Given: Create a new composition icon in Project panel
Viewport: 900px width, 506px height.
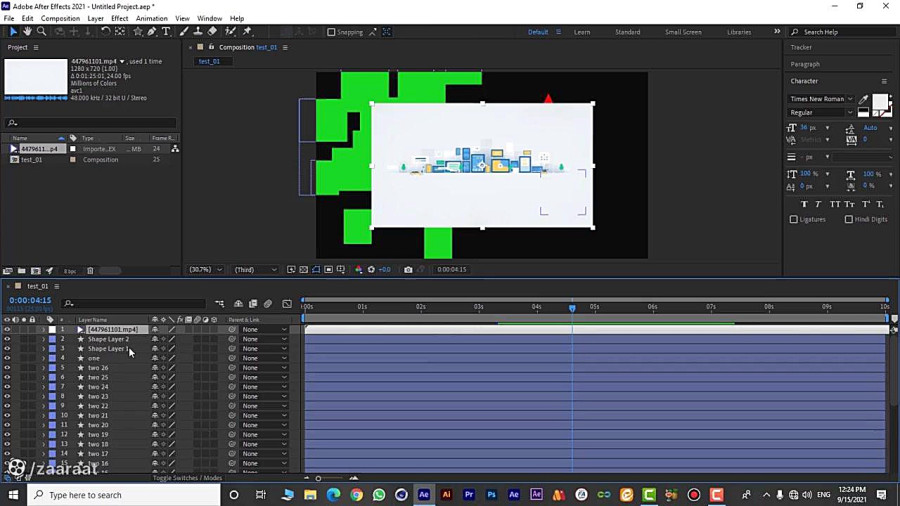Looking at the screenshot, I should coord(36,271).
